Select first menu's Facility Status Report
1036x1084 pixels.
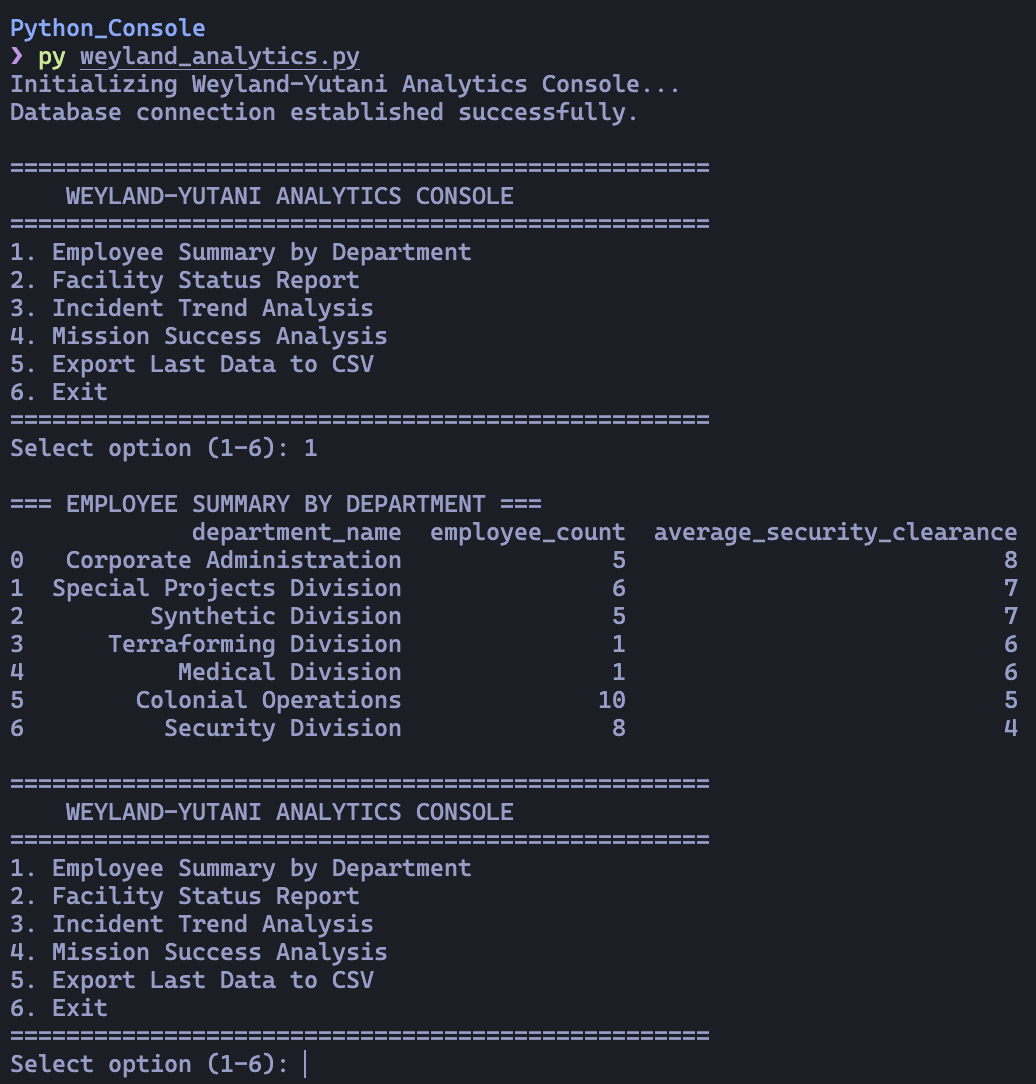185,280
